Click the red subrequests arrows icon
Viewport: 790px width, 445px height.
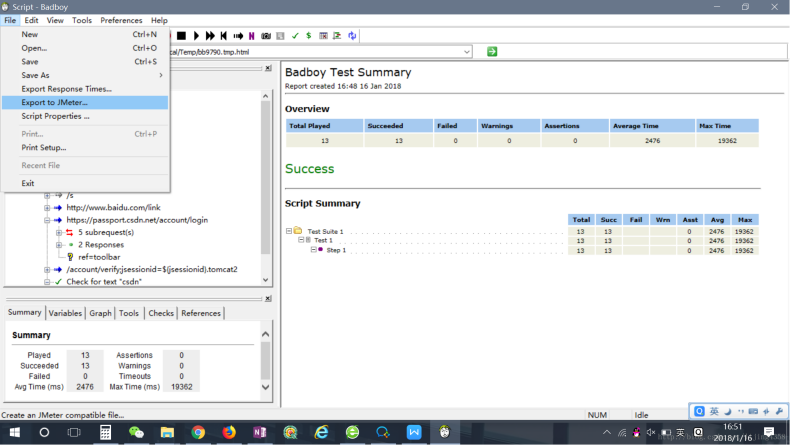[70, 232]
